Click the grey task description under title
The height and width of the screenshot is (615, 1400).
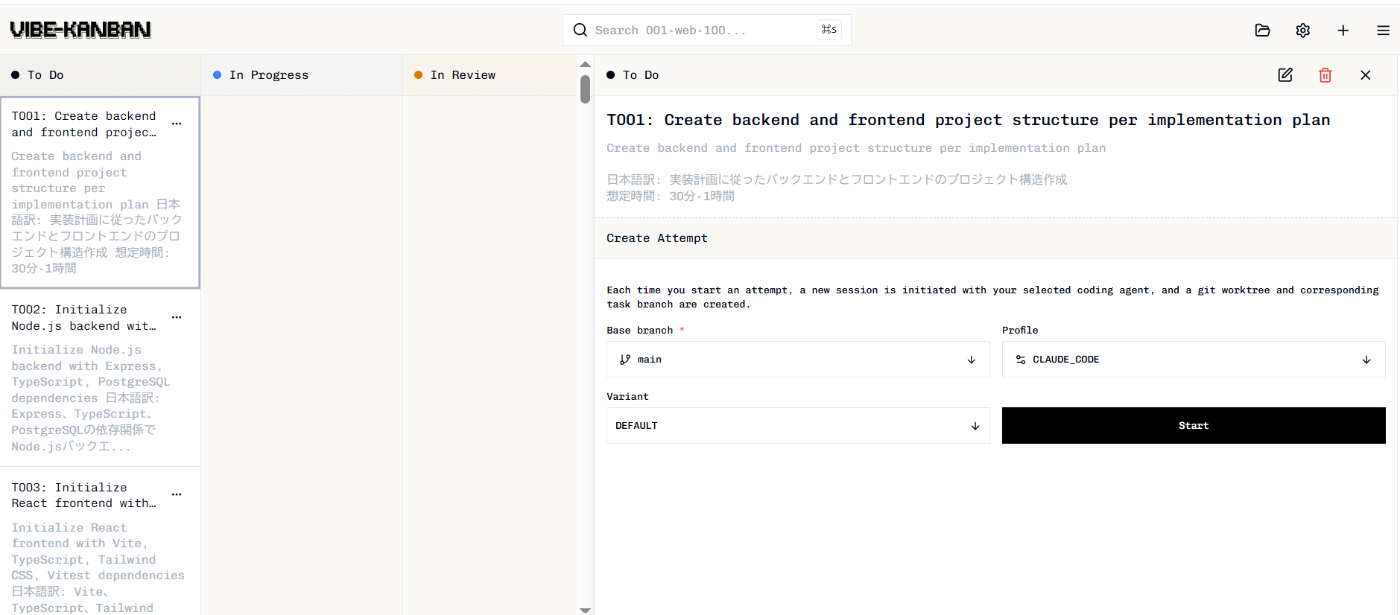(856, 148)
